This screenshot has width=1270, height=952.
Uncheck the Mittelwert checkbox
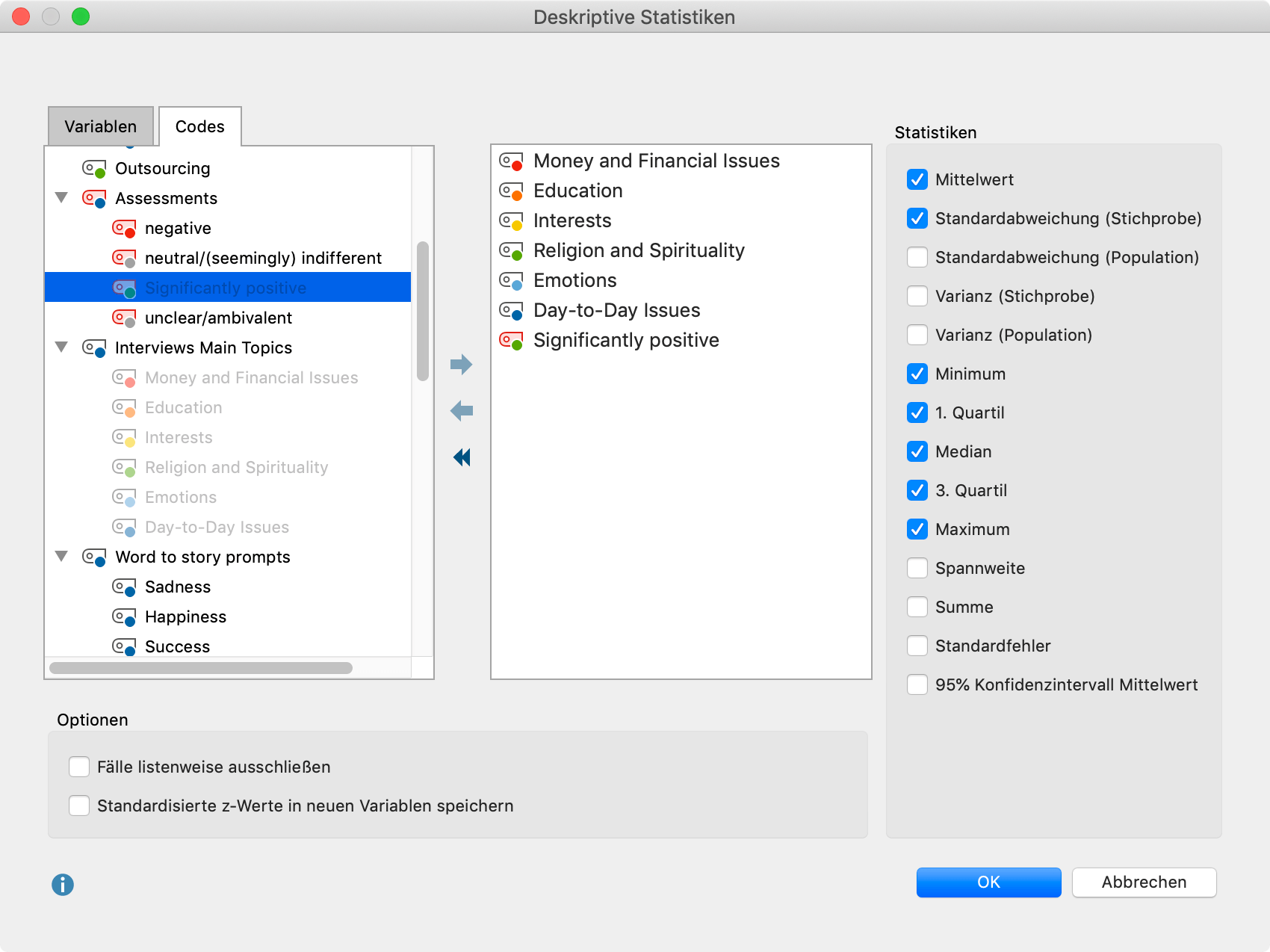pyautogui.click(x=917, y=179)
